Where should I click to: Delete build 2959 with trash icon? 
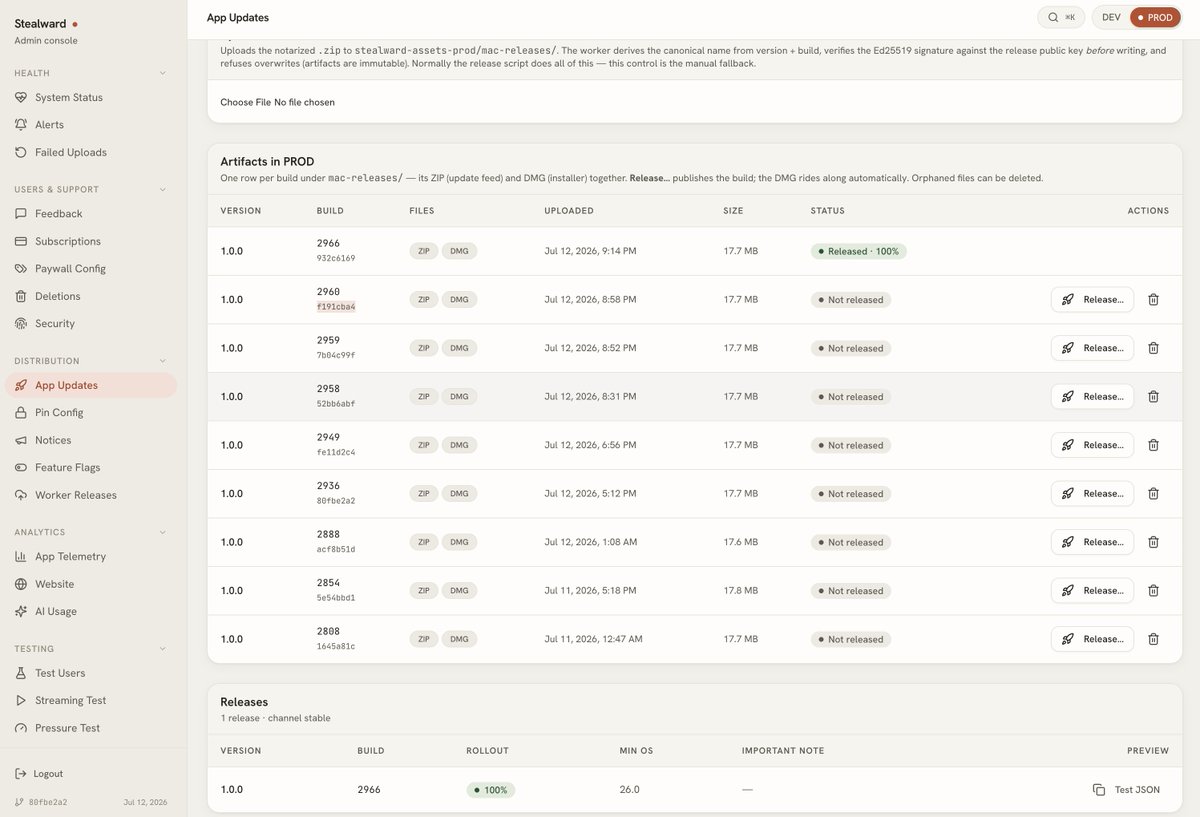pos(1153,348)
